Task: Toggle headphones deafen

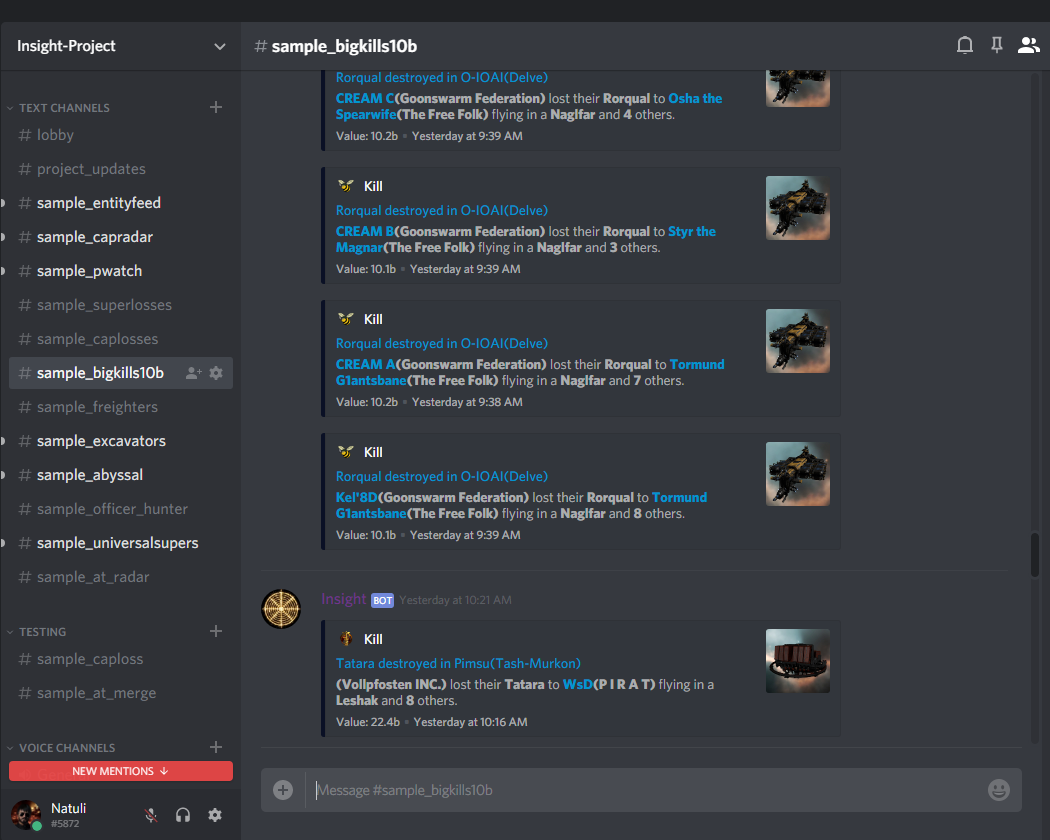Action: pos(183,815)
